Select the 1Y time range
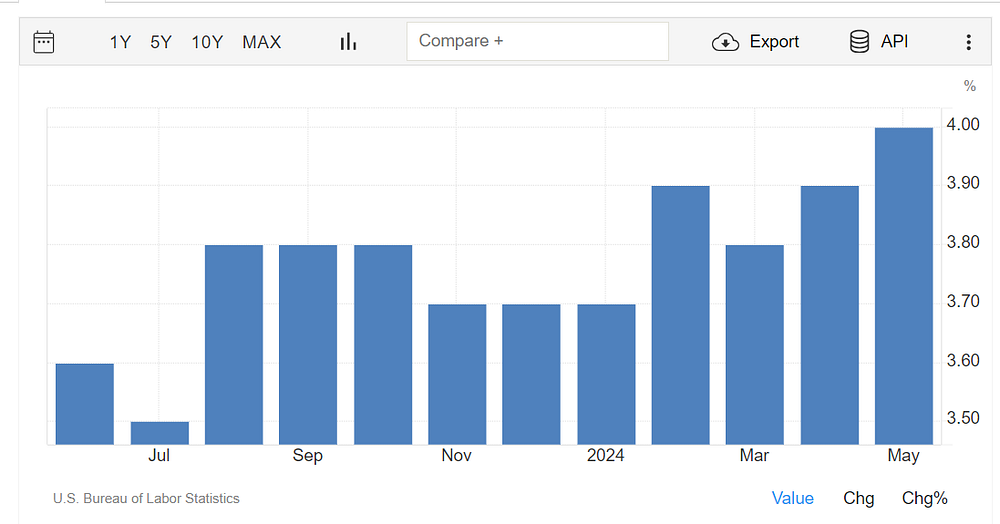This screenshot has height=524, width=1000. click(120, 42)
